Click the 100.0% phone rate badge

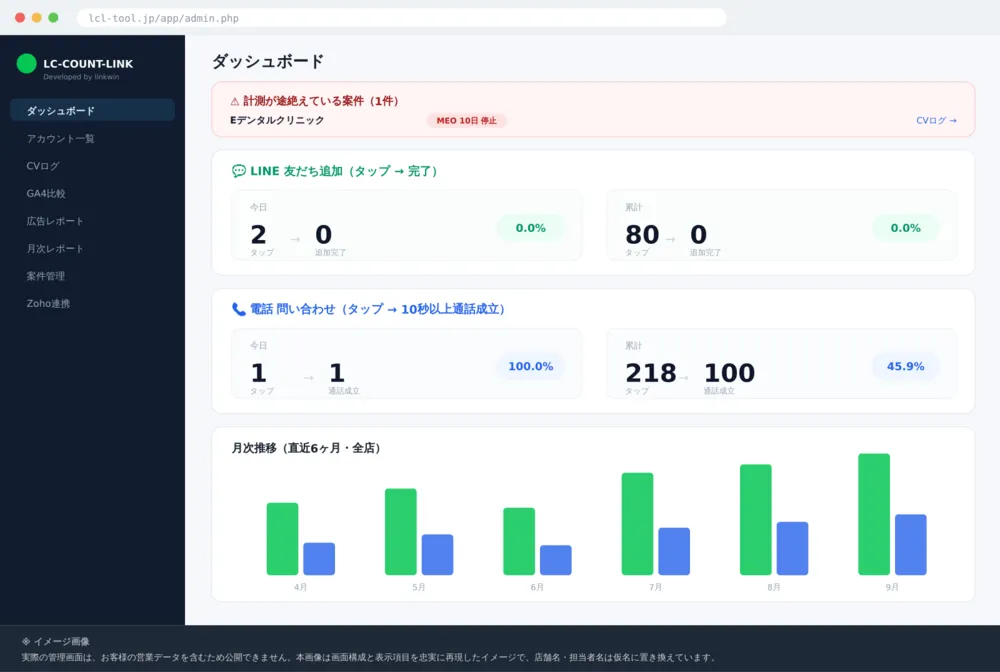pos(531,367)
